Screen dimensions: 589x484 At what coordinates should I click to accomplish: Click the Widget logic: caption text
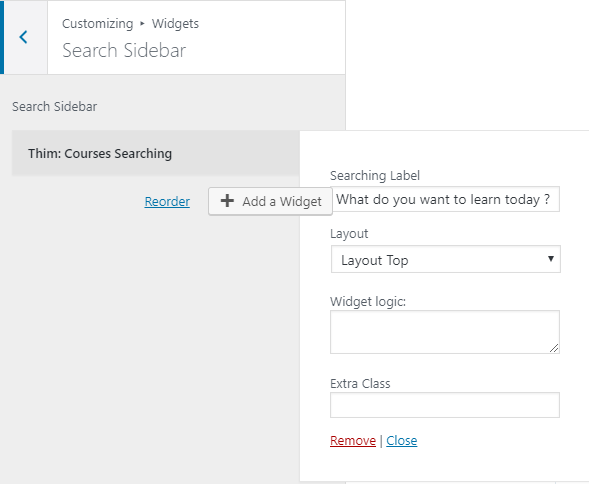368,301
